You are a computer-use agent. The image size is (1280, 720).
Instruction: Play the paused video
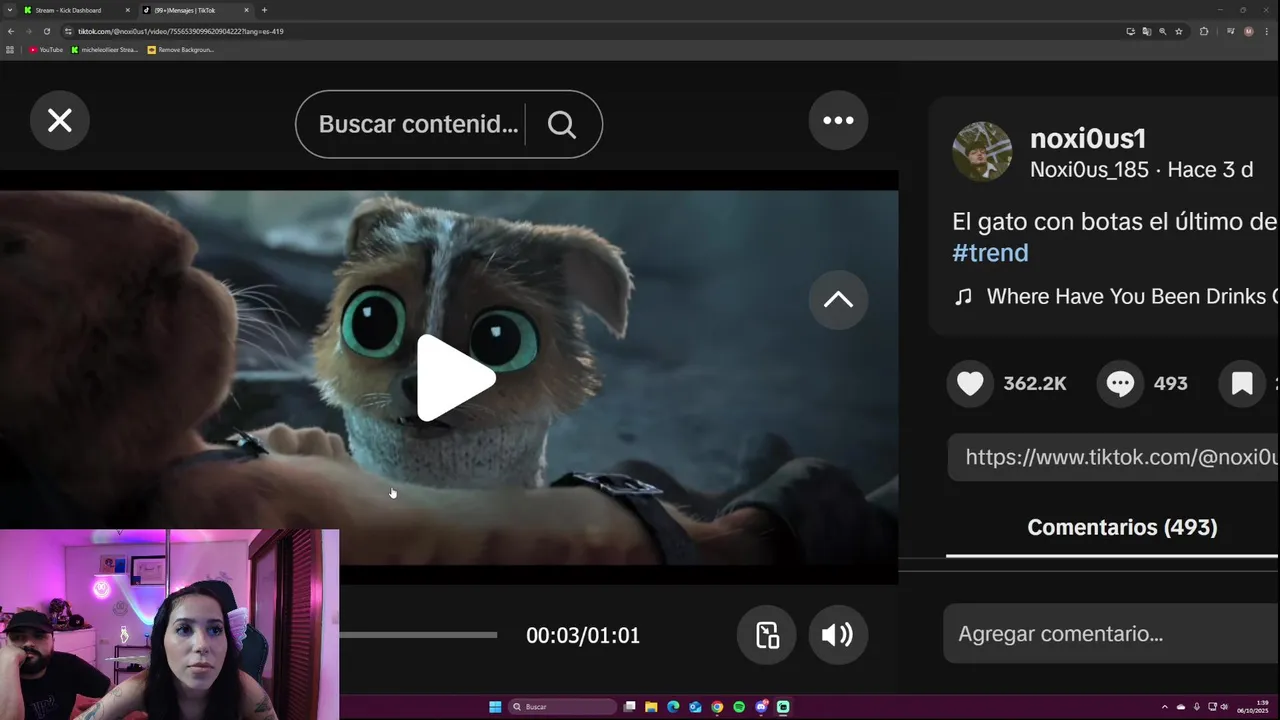tap(455, 378)
